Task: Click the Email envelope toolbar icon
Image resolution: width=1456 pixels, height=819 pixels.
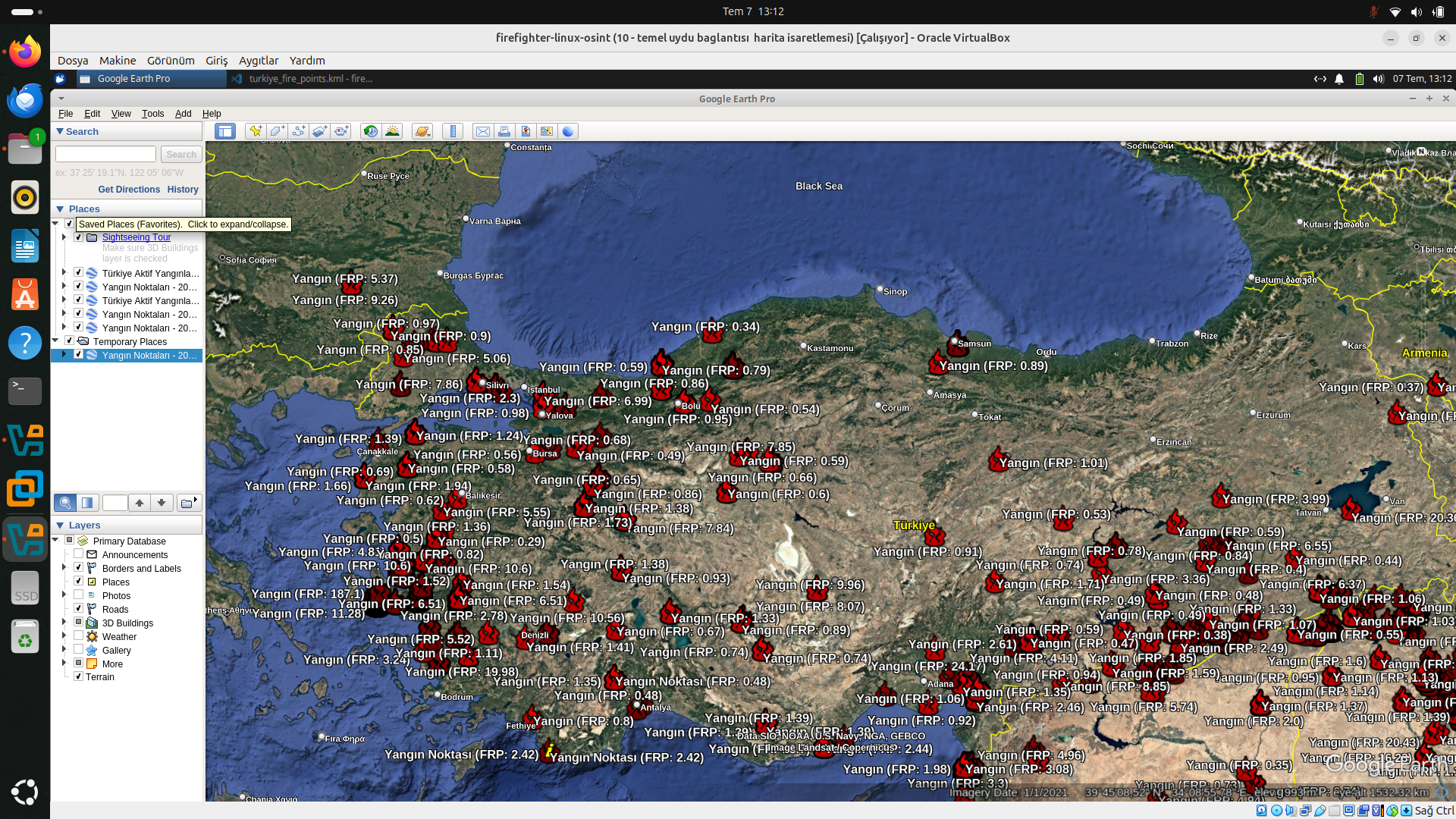Action: pos(483,131)
